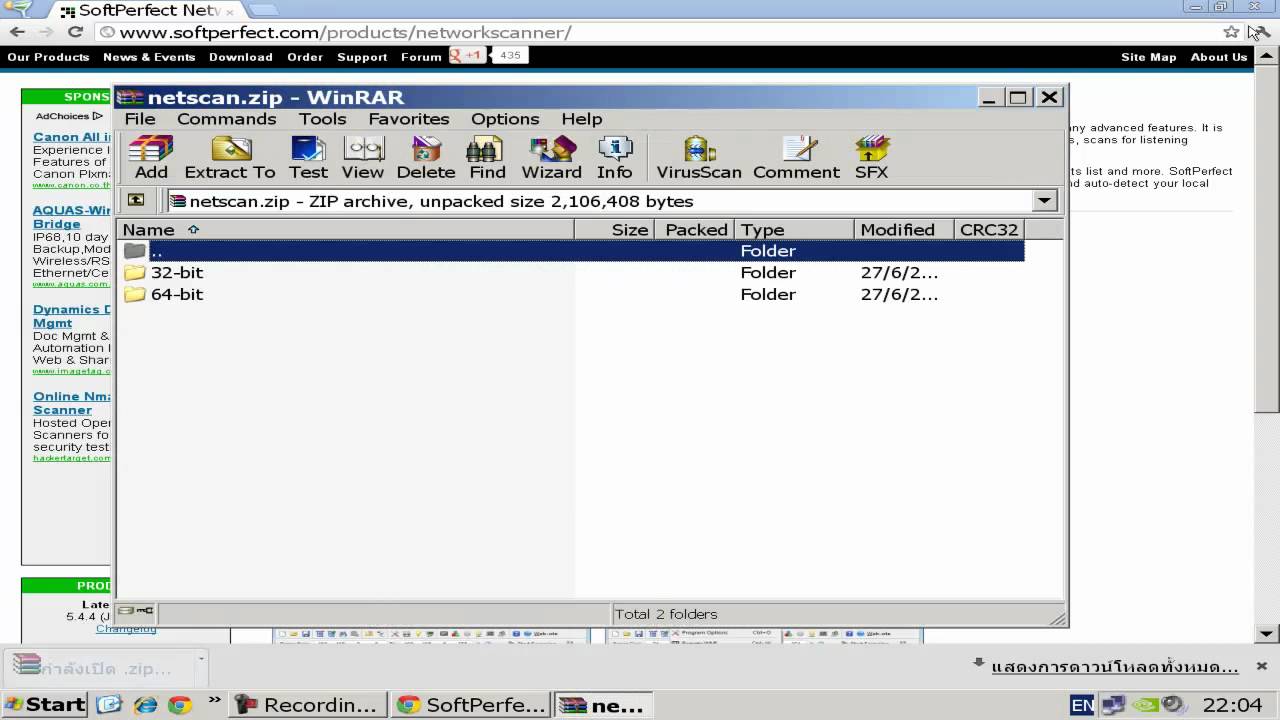Switch to SoftPerfect Chrome taskbar button
This screenshot has height=720, width=1280.
pos(470,705)
